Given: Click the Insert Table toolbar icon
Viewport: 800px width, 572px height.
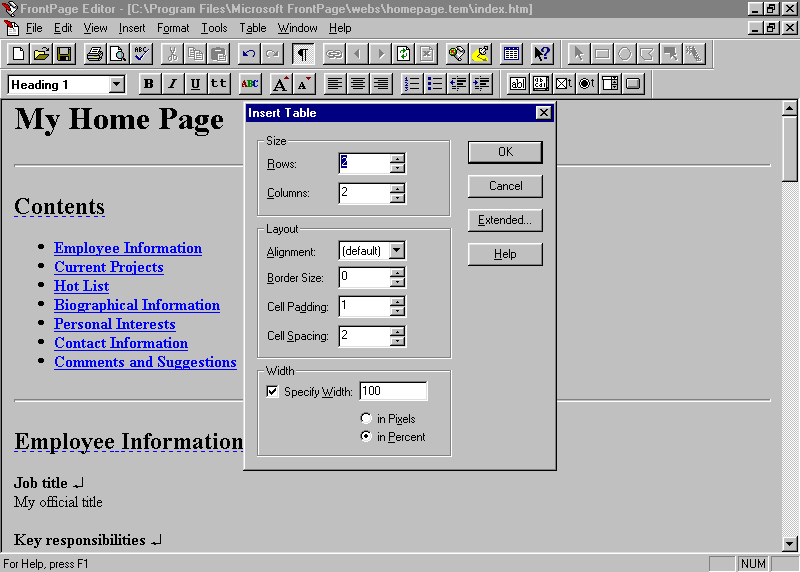Looking at the screenshot, I should [511, 54].
